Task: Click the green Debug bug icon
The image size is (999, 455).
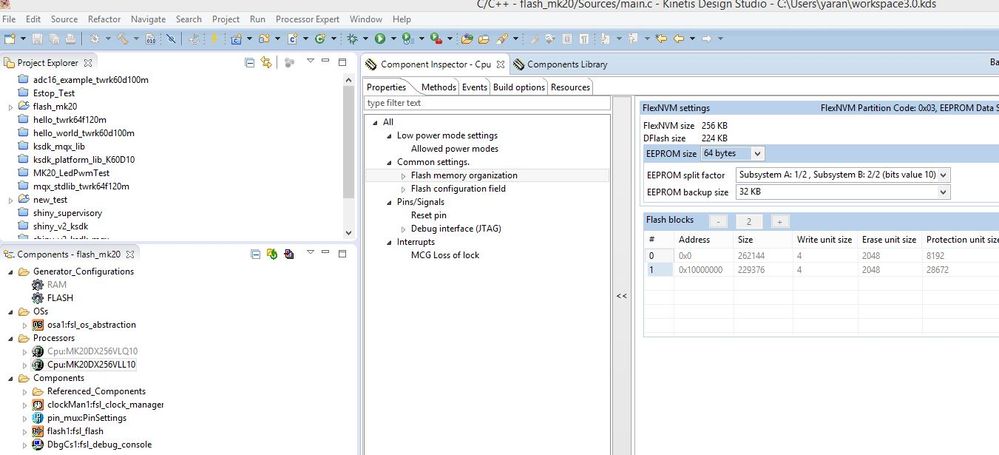Action: coord(352,39)
